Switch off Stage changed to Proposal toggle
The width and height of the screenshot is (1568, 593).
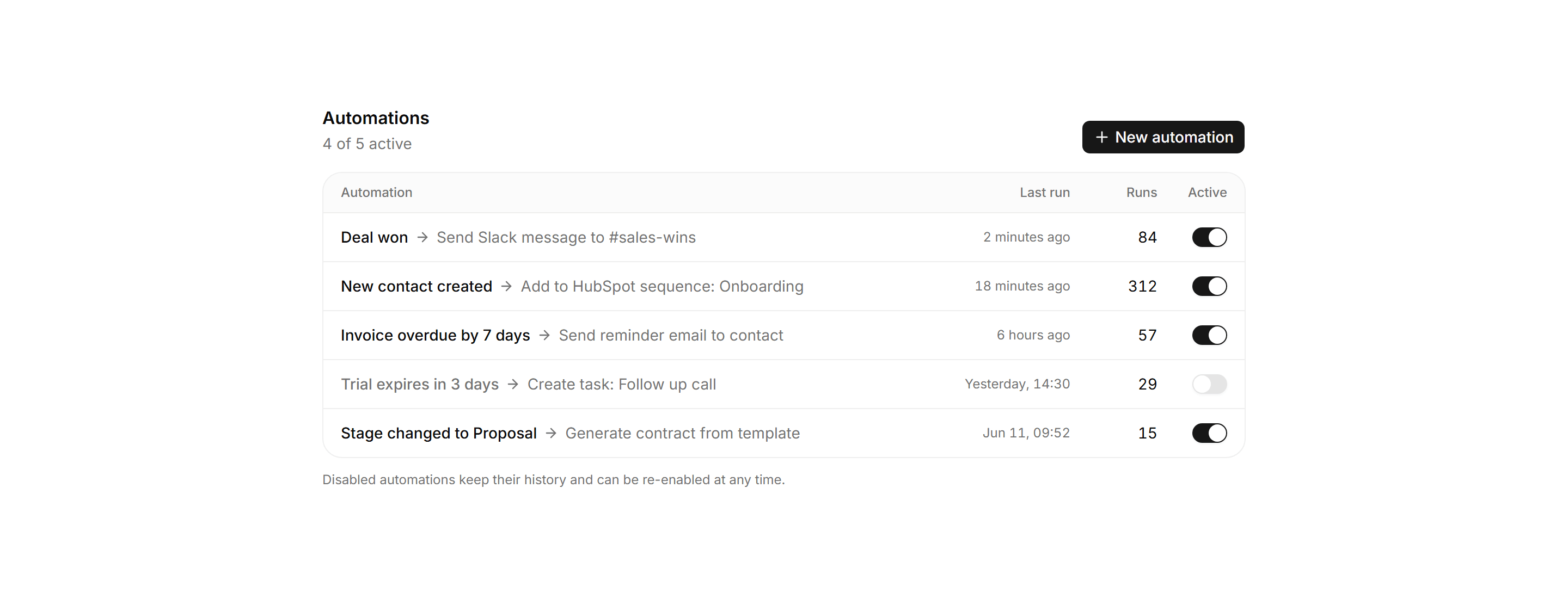click(x=1209, y=433)
